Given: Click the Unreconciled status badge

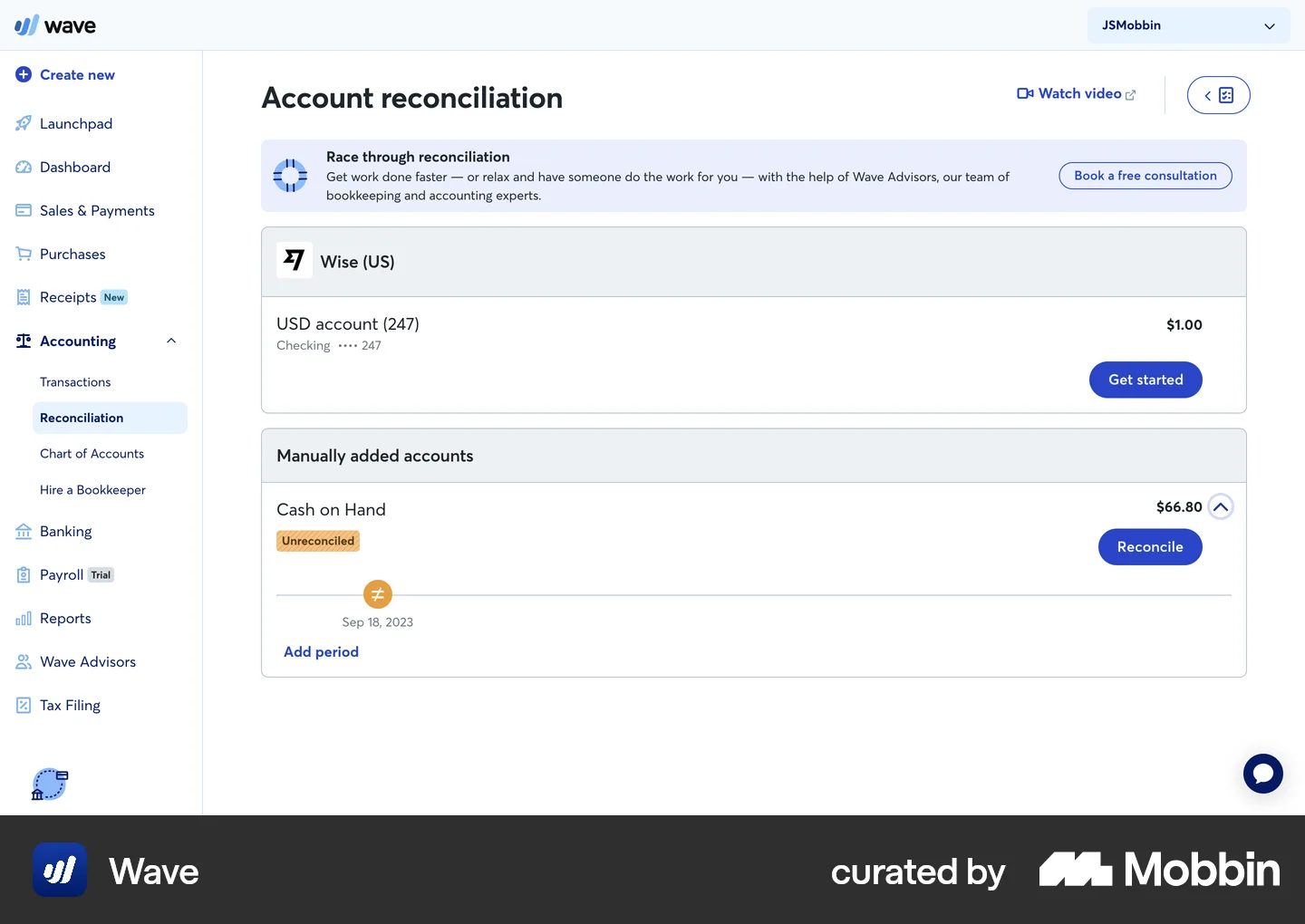Looking at the screenshot, I should 318,541.
